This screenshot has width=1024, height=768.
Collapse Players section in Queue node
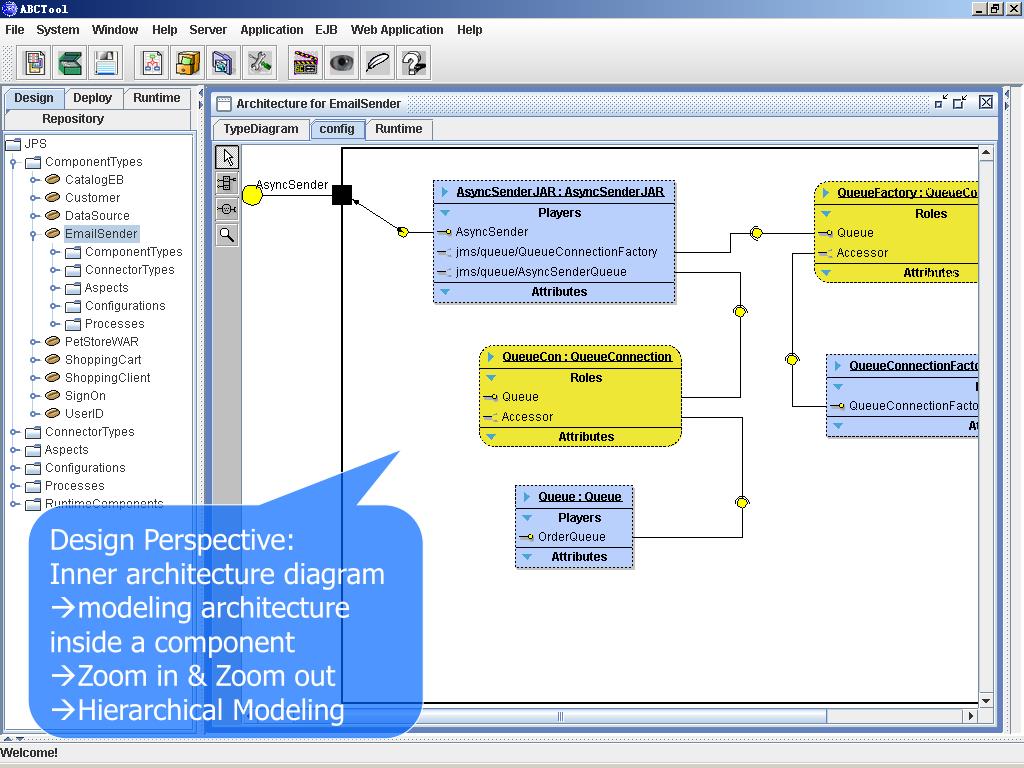[x=527, y=517]
